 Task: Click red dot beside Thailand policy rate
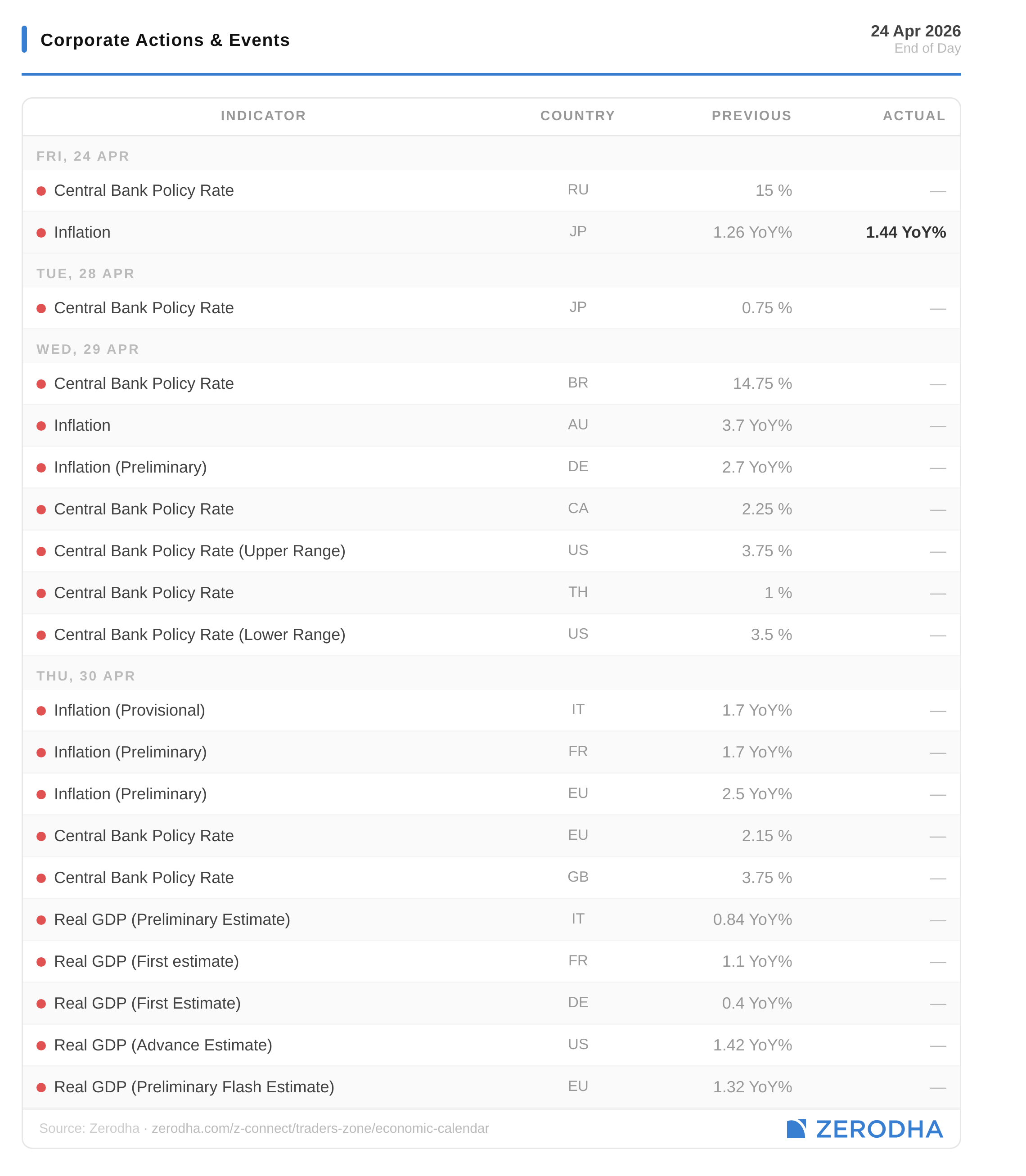point(41,593)
